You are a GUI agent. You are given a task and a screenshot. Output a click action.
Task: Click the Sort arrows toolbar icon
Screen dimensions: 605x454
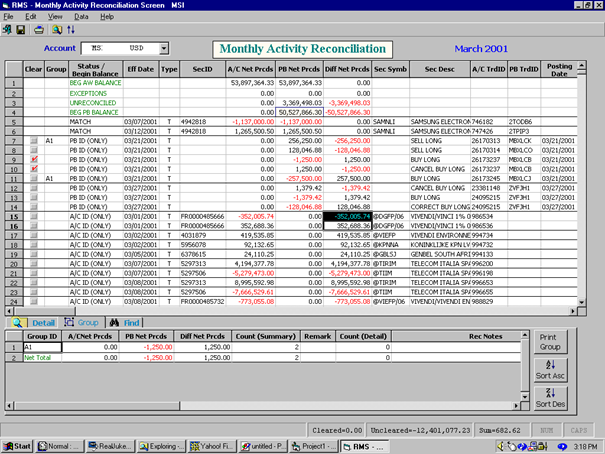point(71,30)
